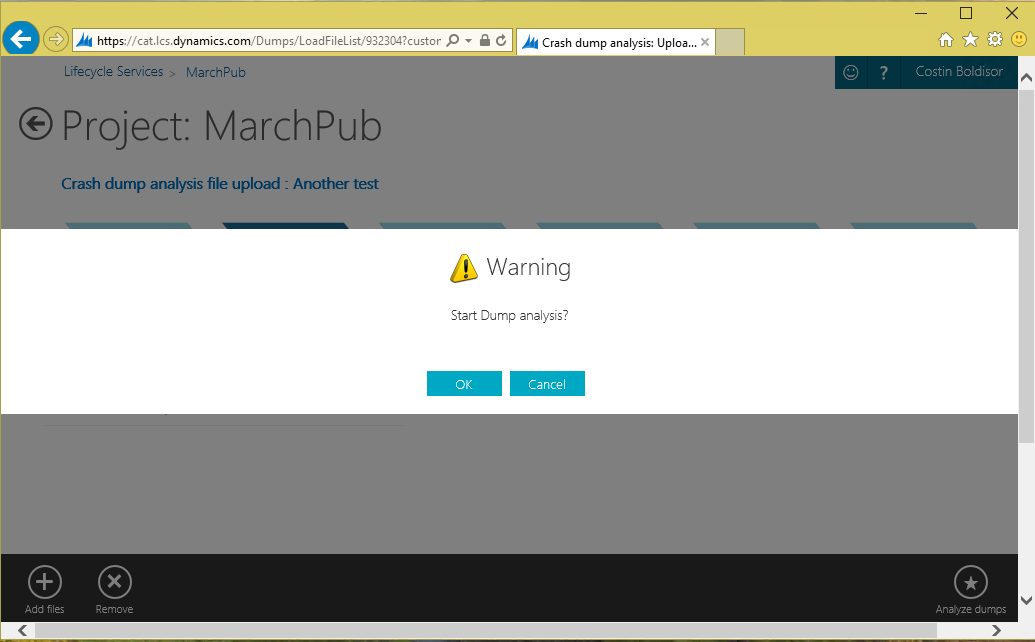
Task: Click the browser Back navigation button
Action: 20,40
